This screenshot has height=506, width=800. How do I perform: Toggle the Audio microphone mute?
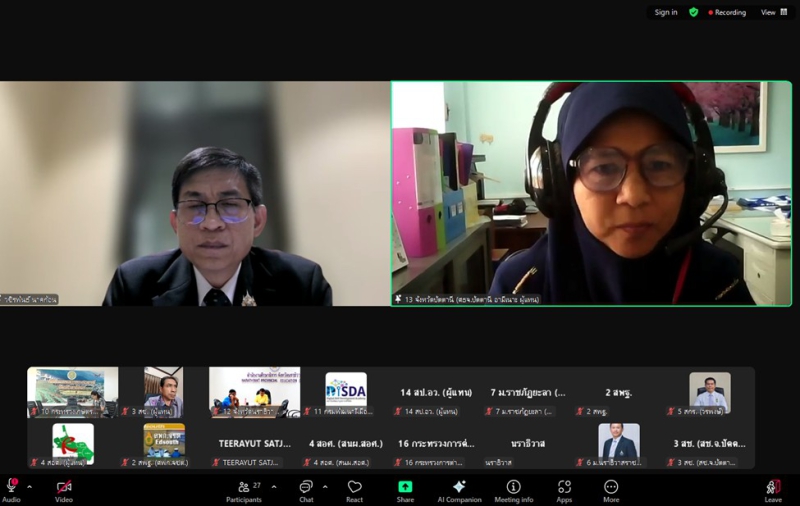coord(12,489)
